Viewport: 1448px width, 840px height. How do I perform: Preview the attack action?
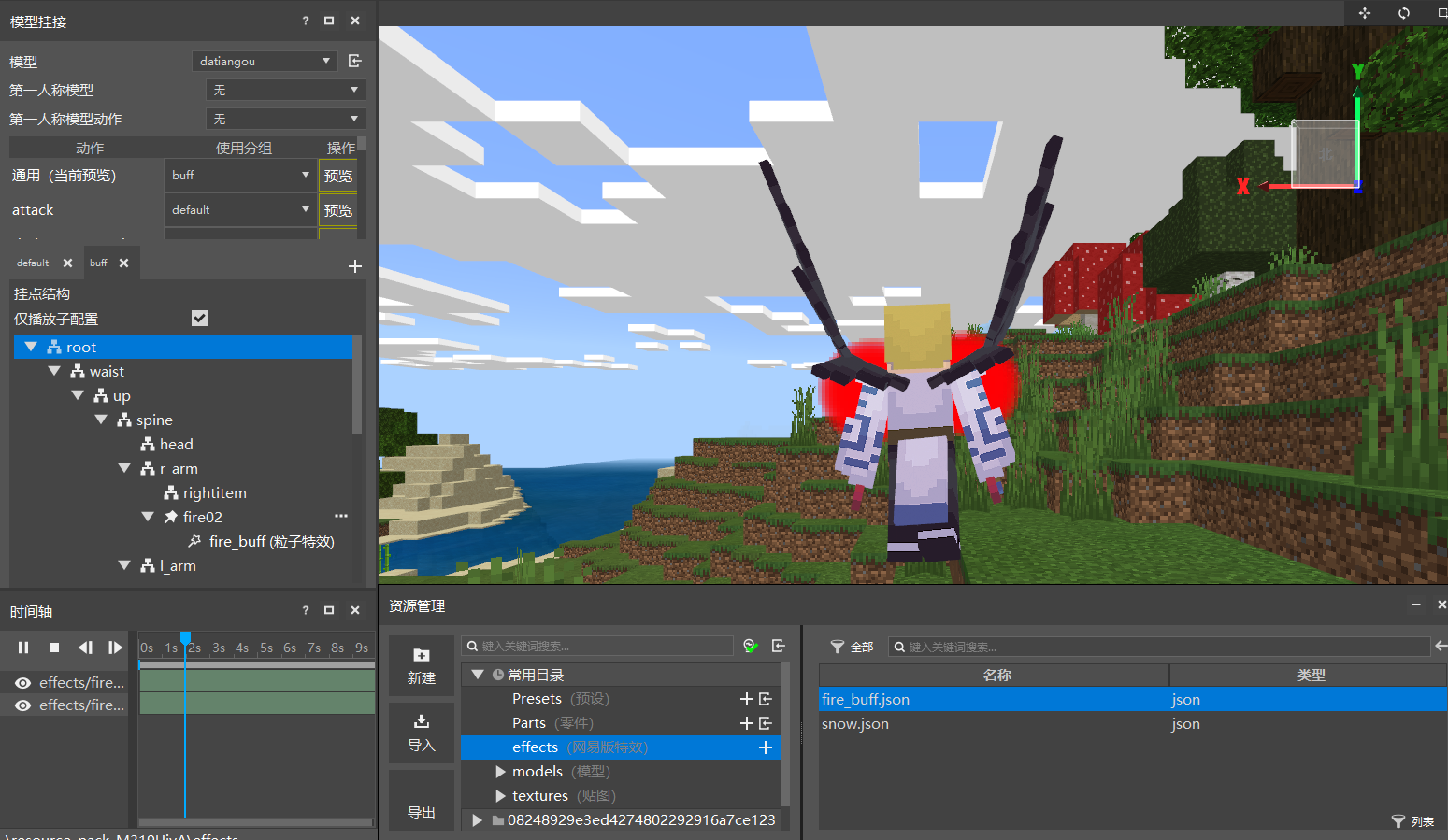click(337, 210)
